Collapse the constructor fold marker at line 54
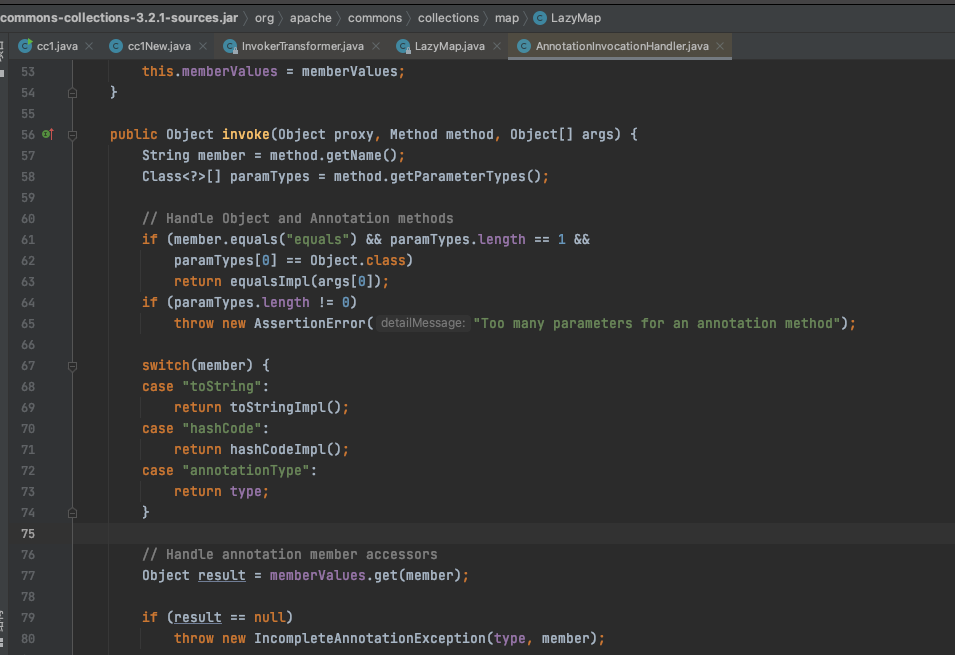This screenshot has height=655, width=955. tap(72, 93)
